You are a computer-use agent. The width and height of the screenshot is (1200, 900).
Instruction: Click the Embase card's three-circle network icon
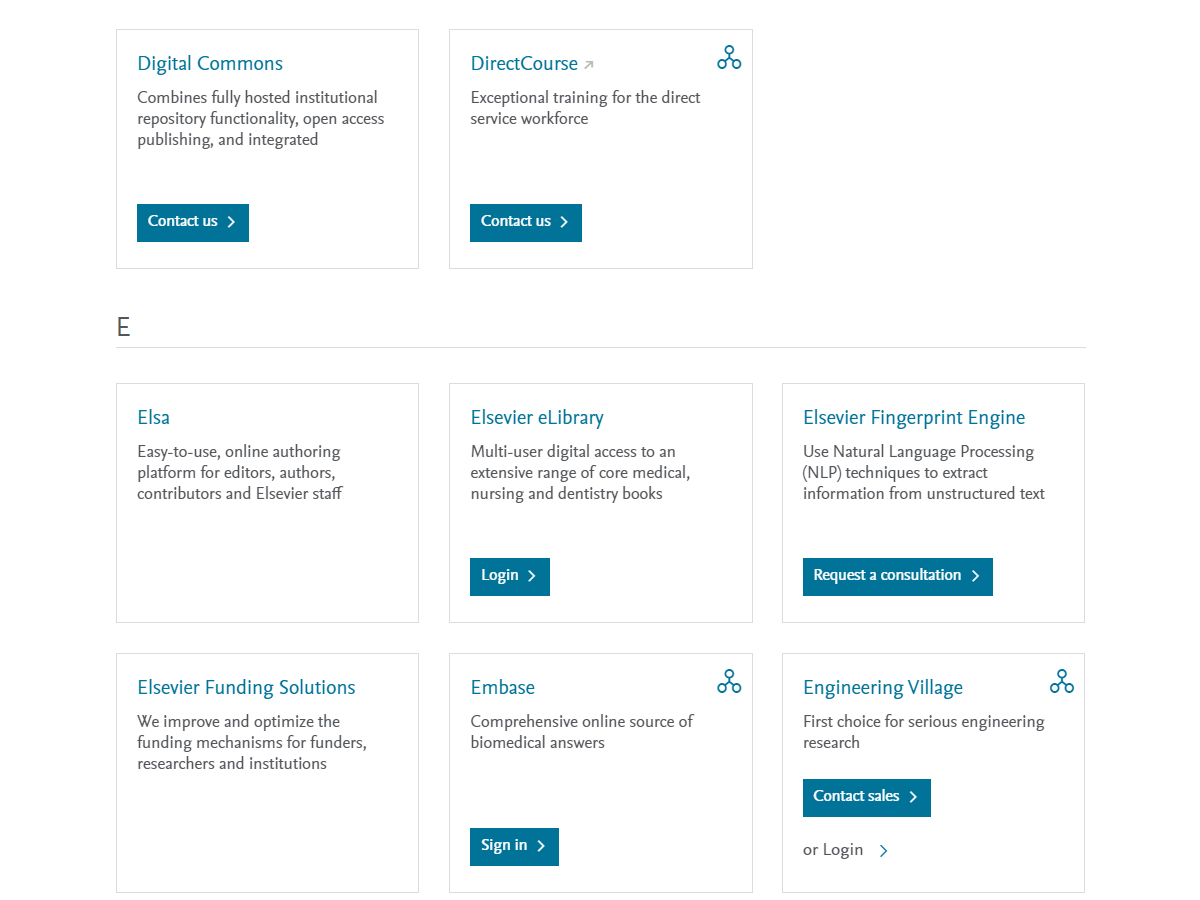[x=729, y=682]
